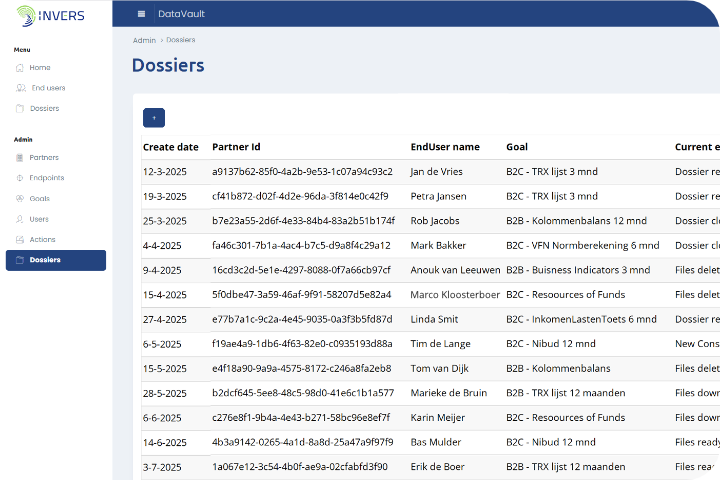This screenshot has width=720, height=480.
Task: Click the Users icon under Admin
Action: pyautogui.click(x=20, y=219)
